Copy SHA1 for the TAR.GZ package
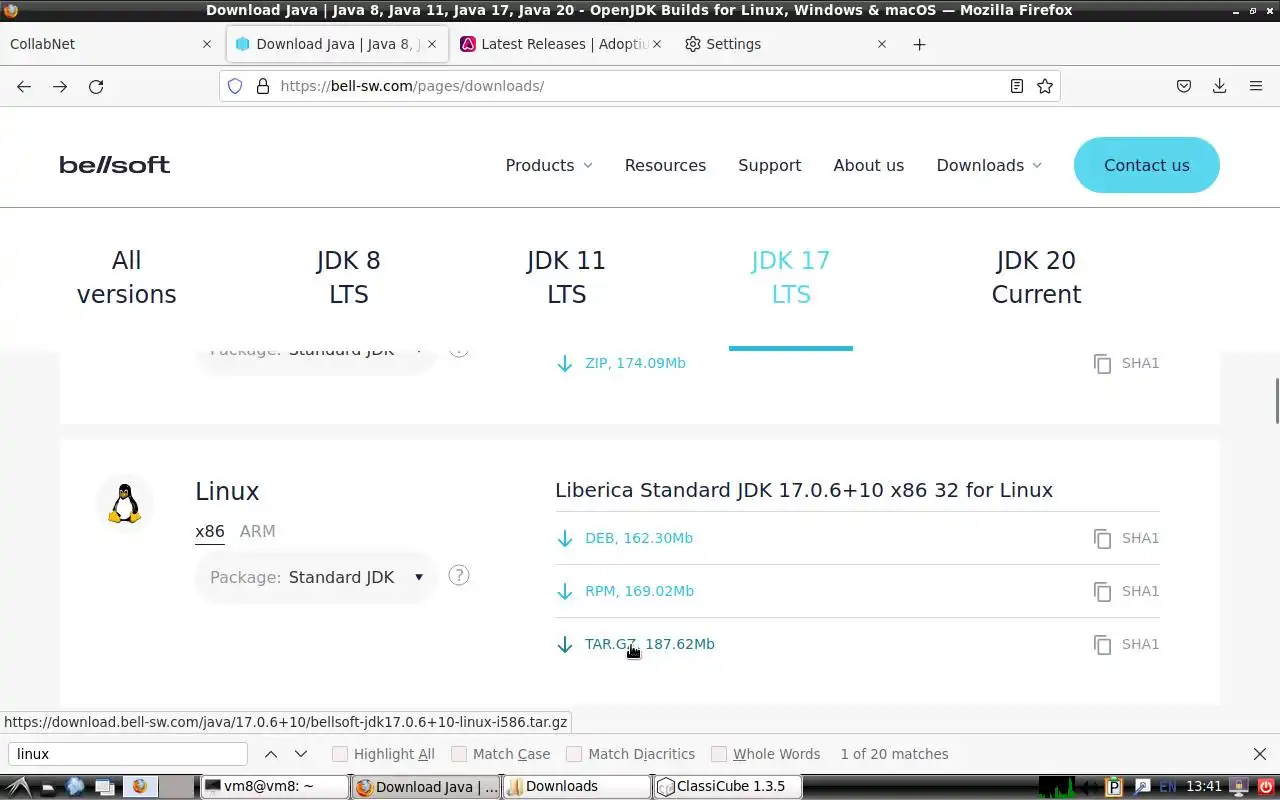The height and width of the screenshot is (800, 1280). 1126,644
